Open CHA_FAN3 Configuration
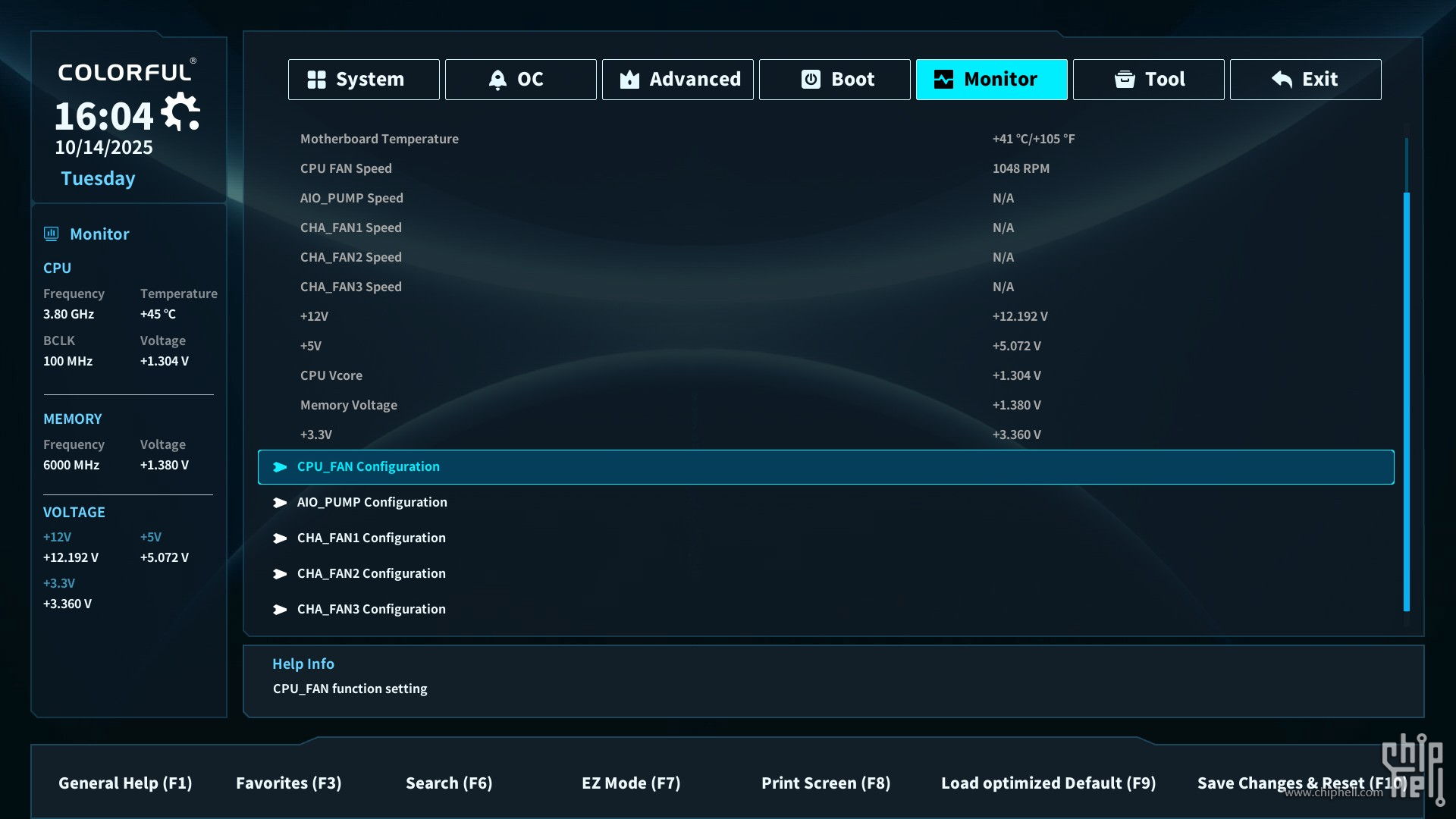The height and width of the screenshot is (819, 1456). [x=371, y=609]
